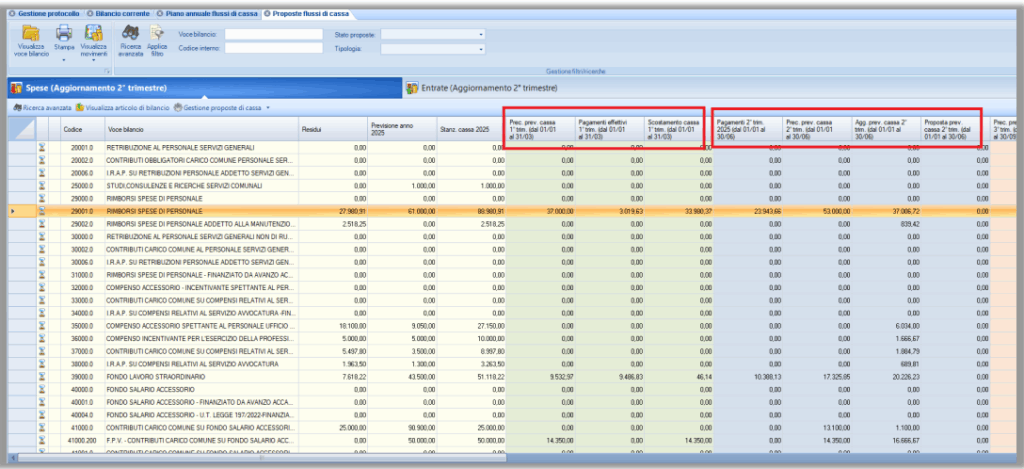Switch to Piano annuale flussi di cassa tab
1024x469 pixels.
click(213, 13)
